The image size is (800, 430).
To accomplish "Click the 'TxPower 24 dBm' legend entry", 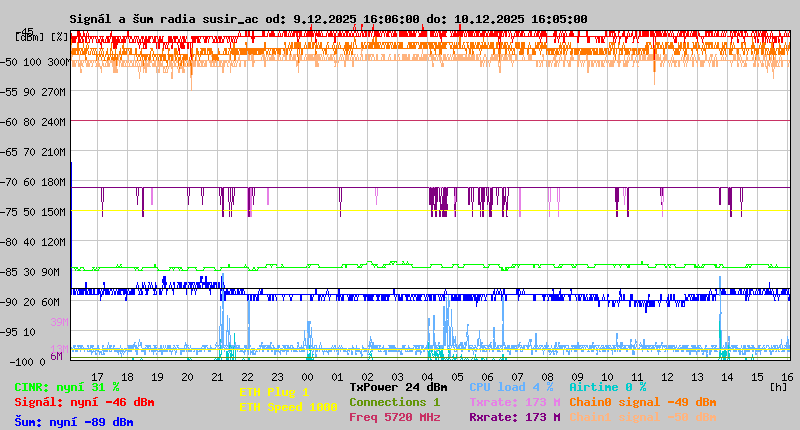I will 398,387.
